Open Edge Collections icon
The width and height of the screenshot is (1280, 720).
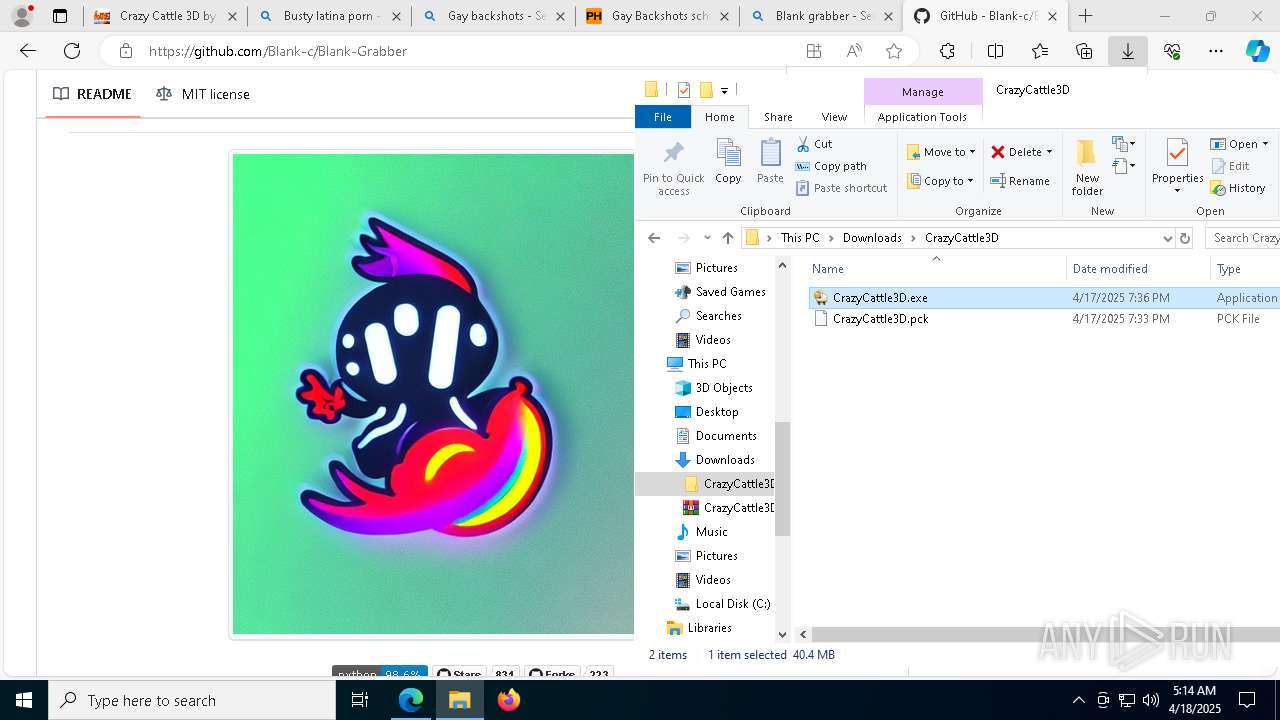[1084, 51]
